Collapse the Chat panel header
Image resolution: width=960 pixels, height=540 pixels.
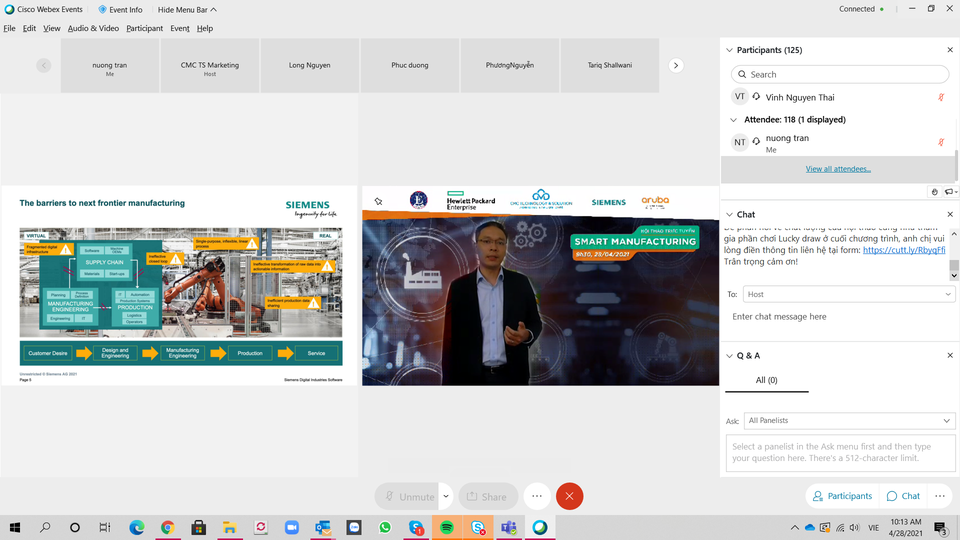point(729,214)
